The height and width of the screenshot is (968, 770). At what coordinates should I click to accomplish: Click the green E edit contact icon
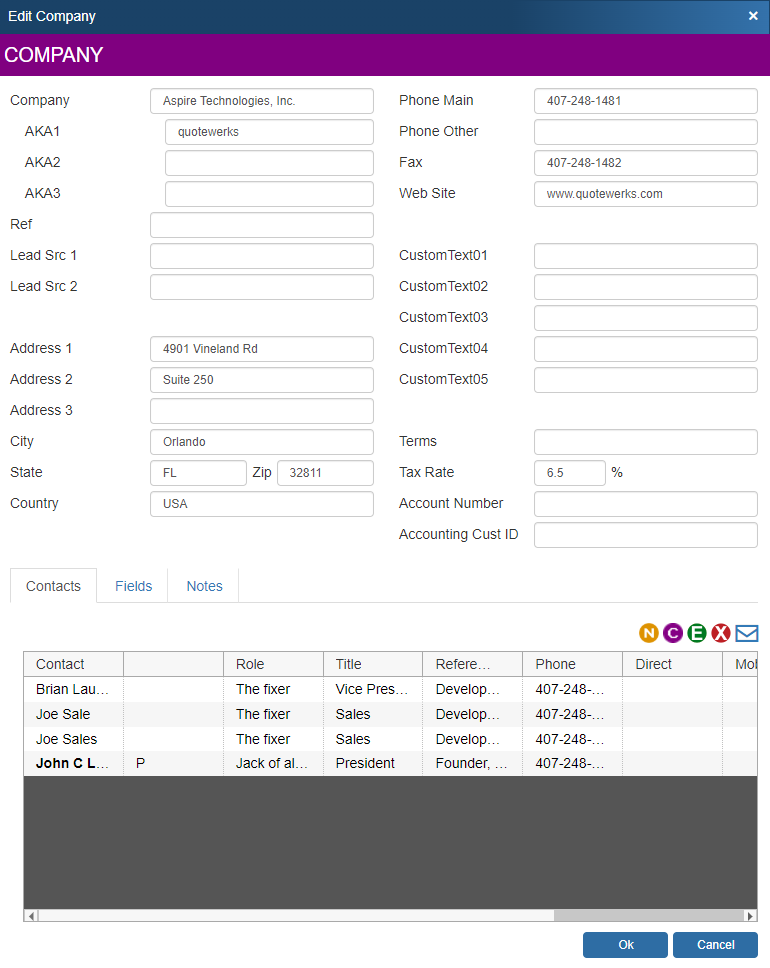[x=697, y=633]
